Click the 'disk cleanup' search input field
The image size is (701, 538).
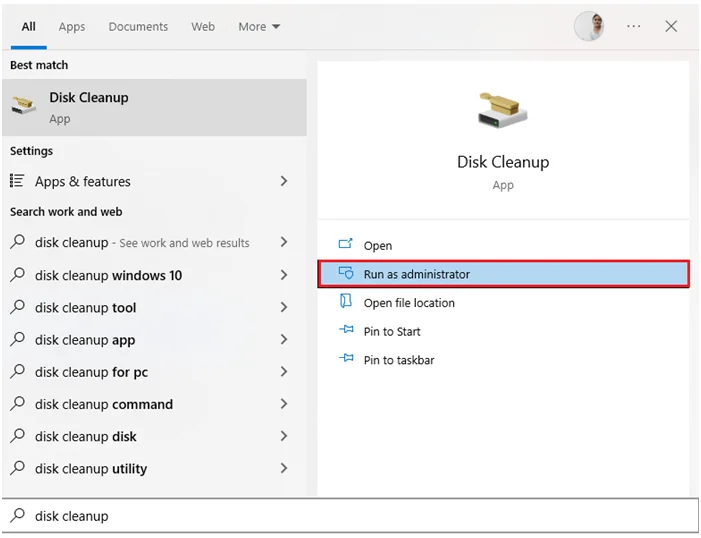click(x=350, y=516)
